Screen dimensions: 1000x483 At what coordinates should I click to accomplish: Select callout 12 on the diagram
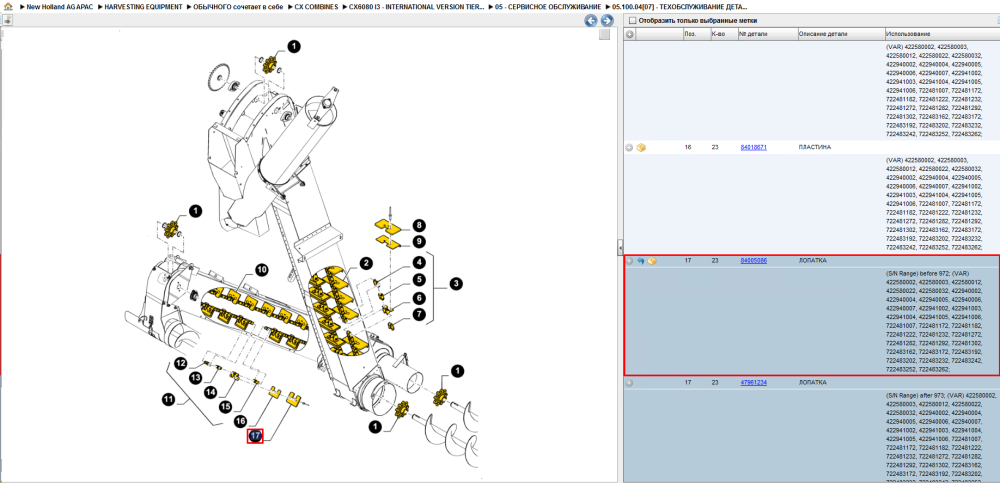pyautogui.click(x=180, y=364)
